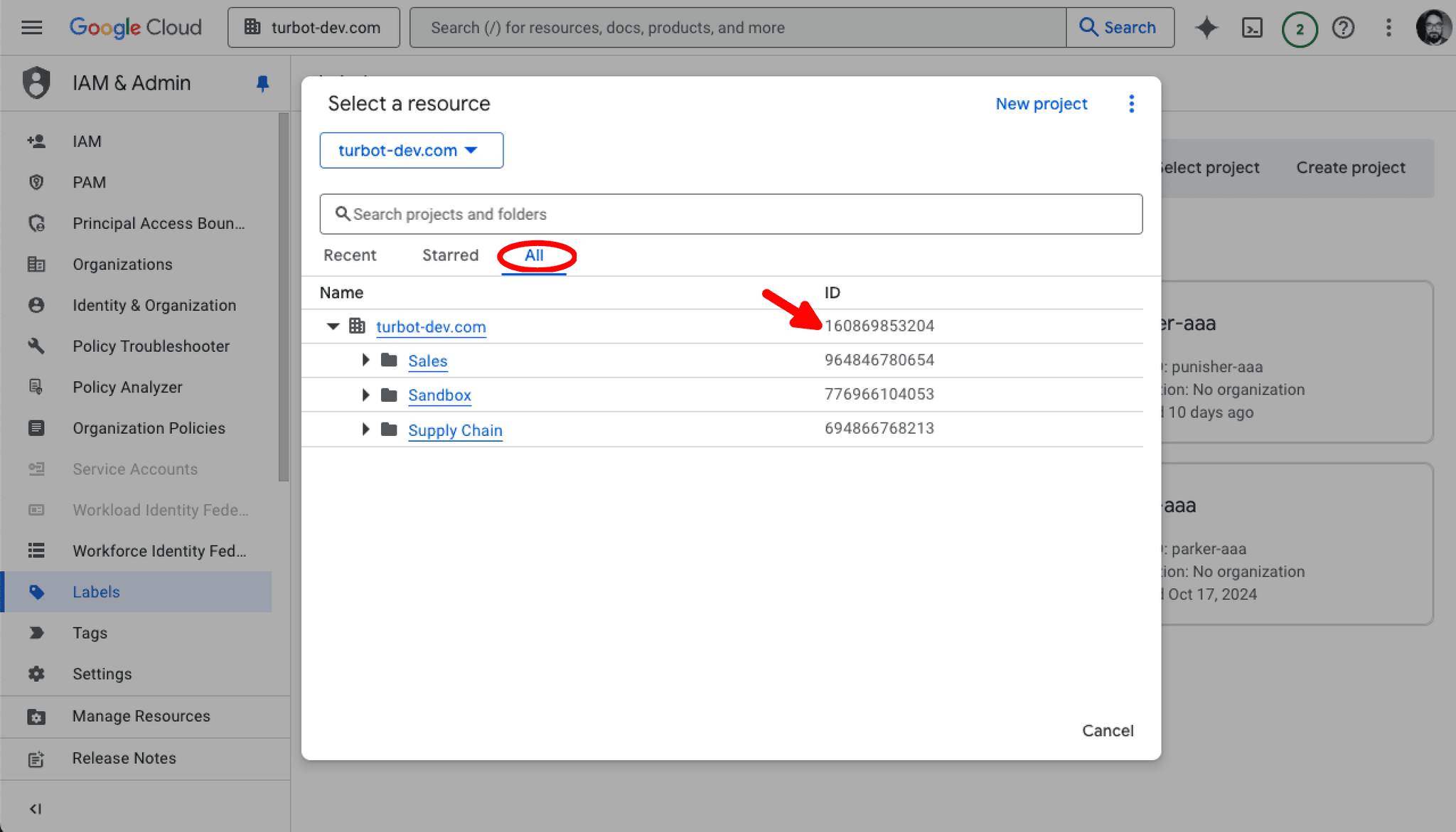
Task: Click Create project behind the dialog
Action: point(1350,168)
